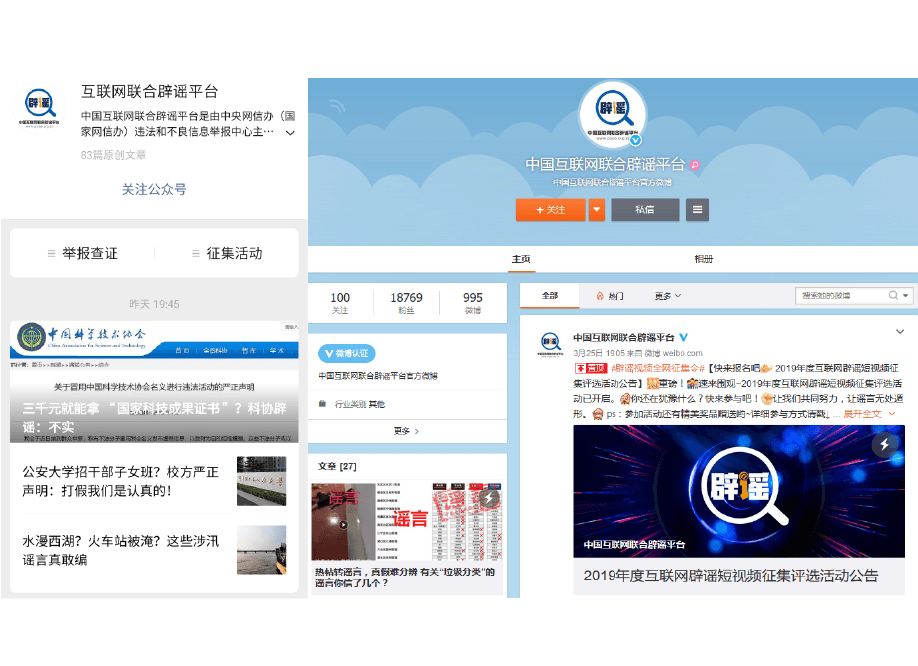Click the Wi-Fi style icon on the profile banner

click(337, 105)
